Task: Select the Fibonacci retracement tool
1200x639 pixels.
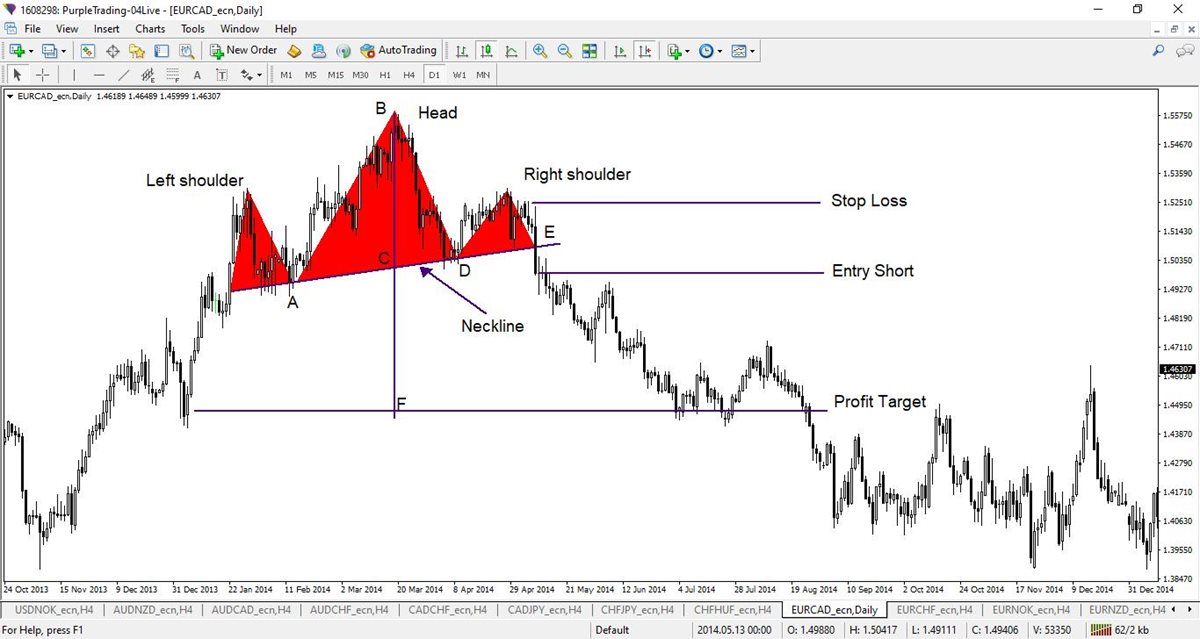Action: (172, 75)
